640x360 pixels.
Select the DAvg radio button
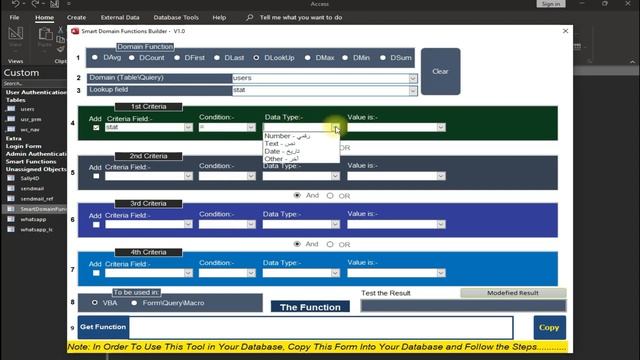point(95,58)
